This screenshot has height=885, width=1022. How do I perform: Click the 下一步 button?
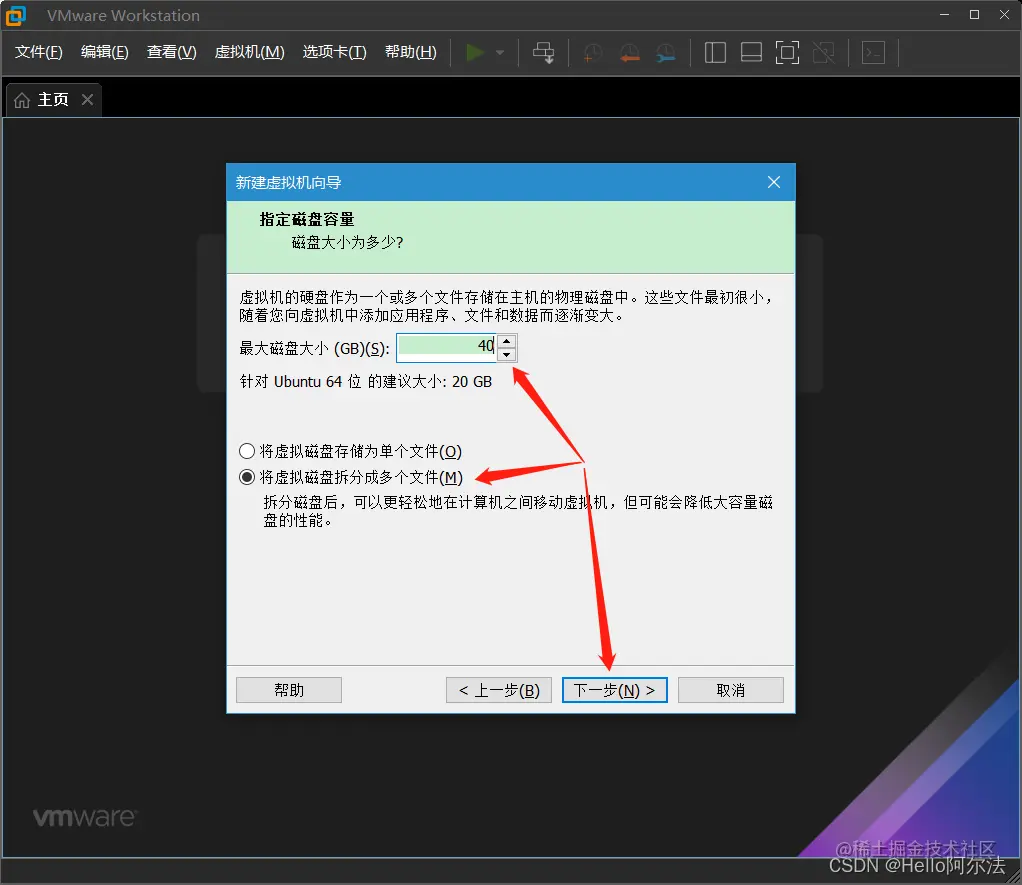coord(614,689)
